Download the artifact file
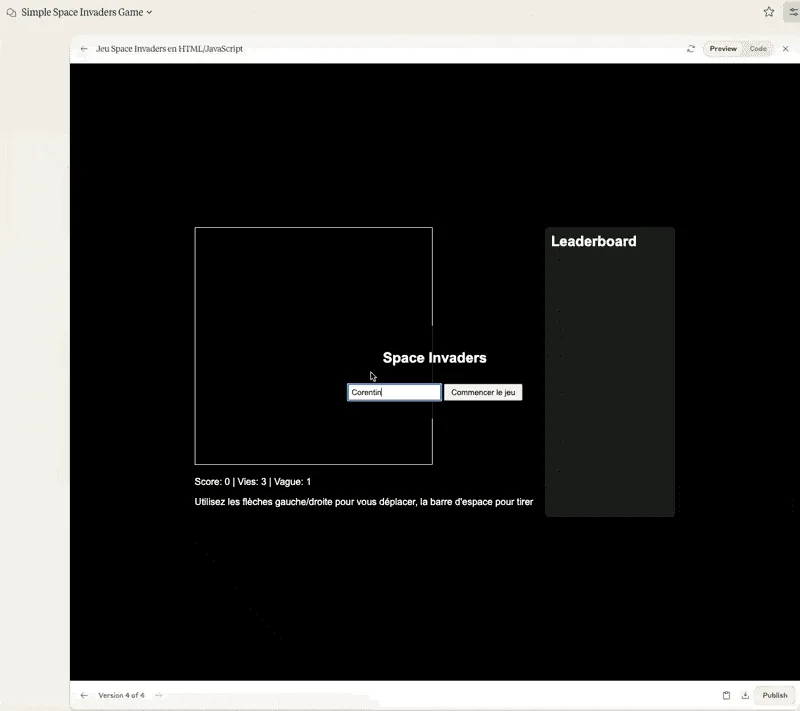 (x=745, y=695)
